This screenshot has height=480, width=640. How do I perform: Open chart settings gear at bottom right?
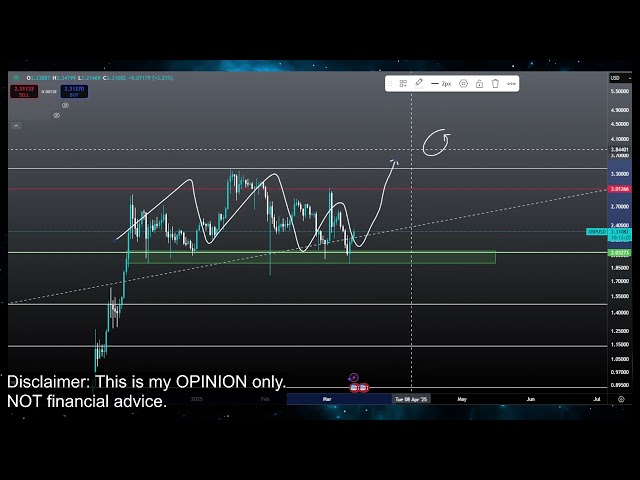pos(621,398)
